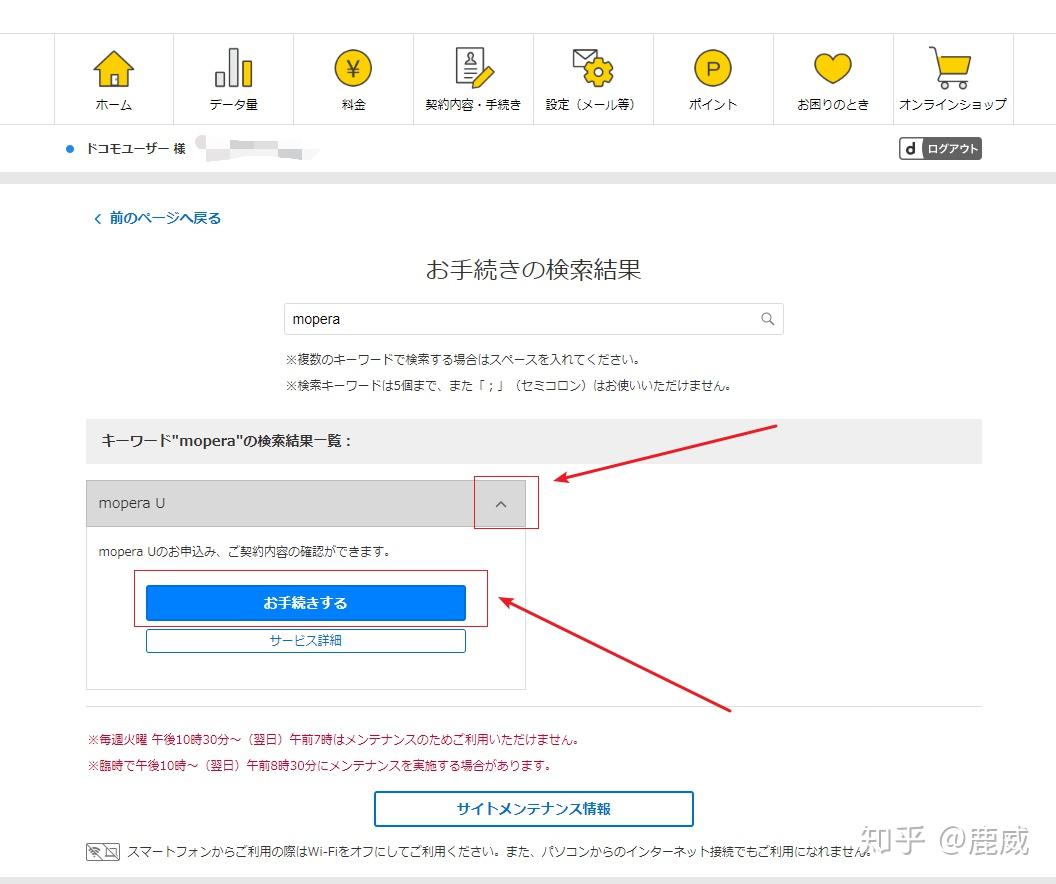Open the お困りのとき help icon
The image size is (1056, 884).
coord(832,78)
